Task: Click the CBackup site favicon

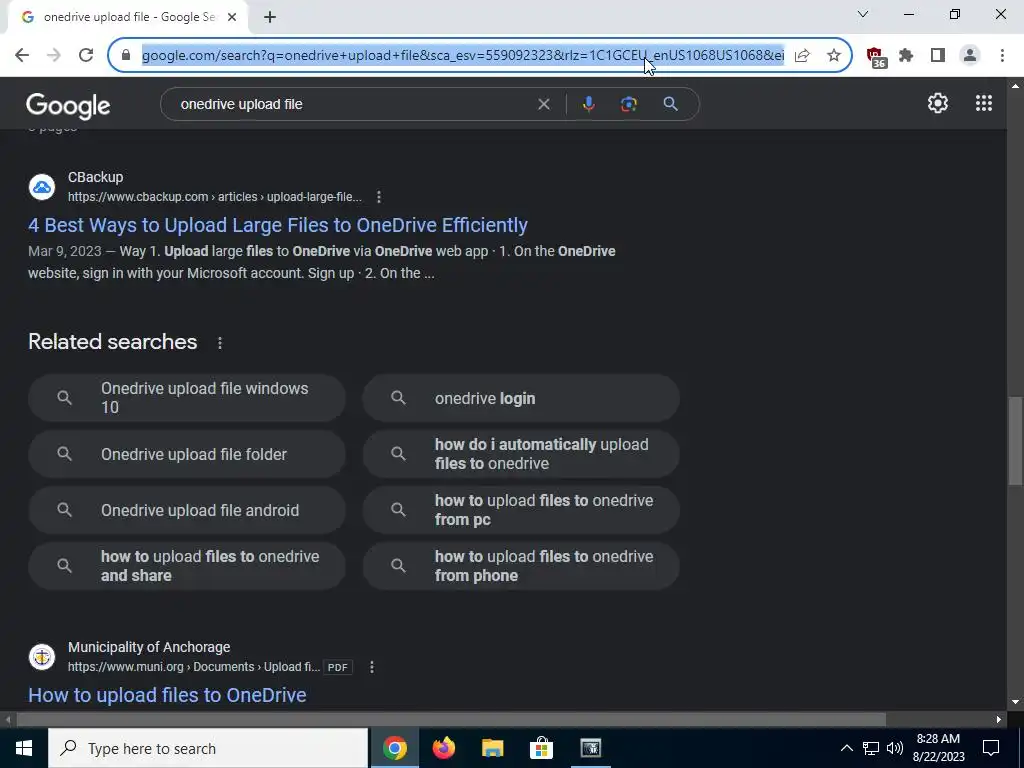Action: tap(42, 187)
